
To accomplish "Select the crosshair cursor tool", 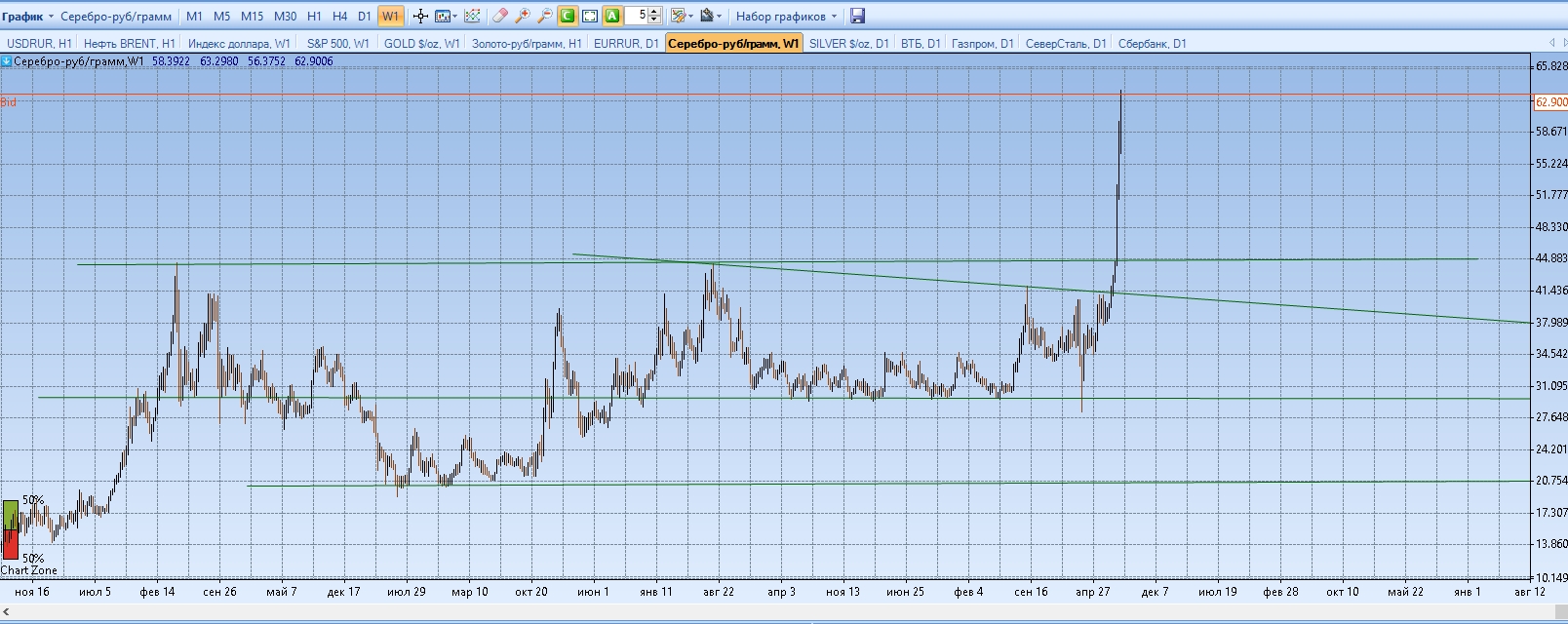I will (x=420, y=17).
